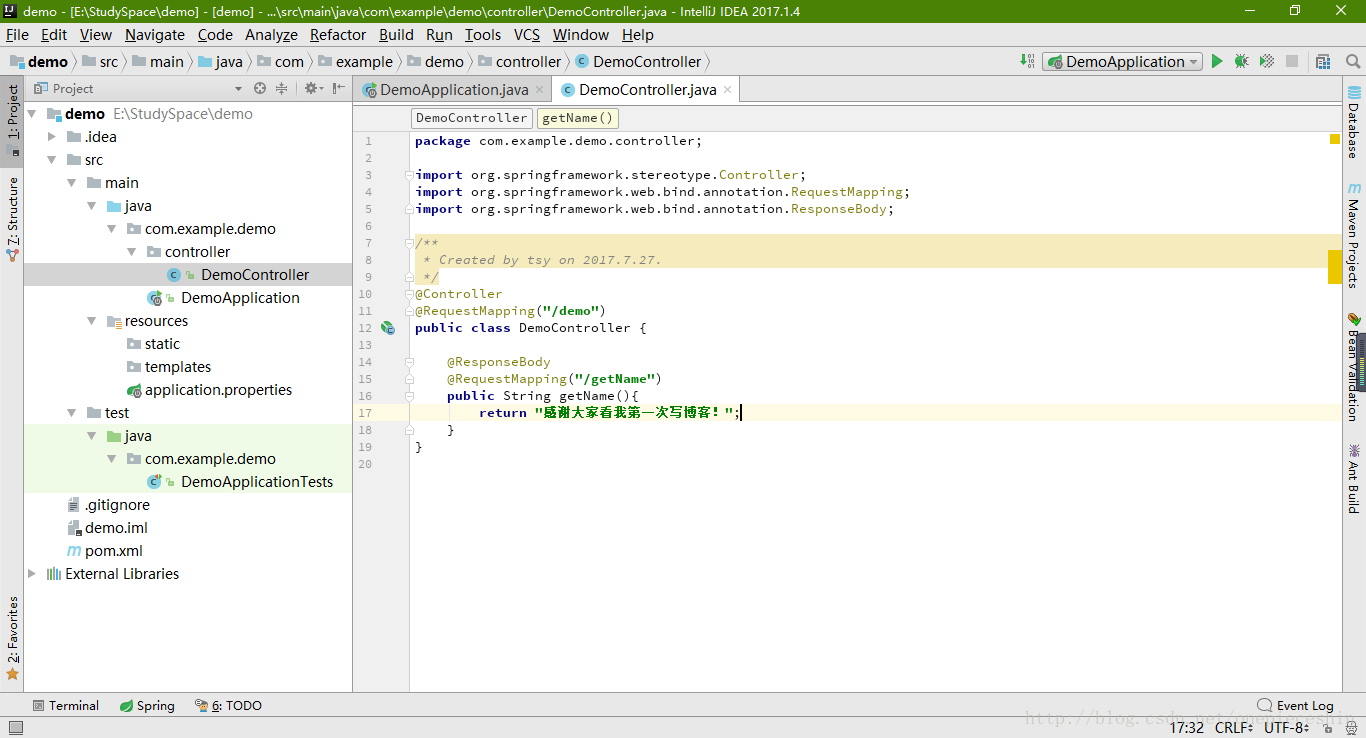1366x738 pixels.
Task: Click the yellow warning marker in editor stripe
Action: click(1334, 139)
